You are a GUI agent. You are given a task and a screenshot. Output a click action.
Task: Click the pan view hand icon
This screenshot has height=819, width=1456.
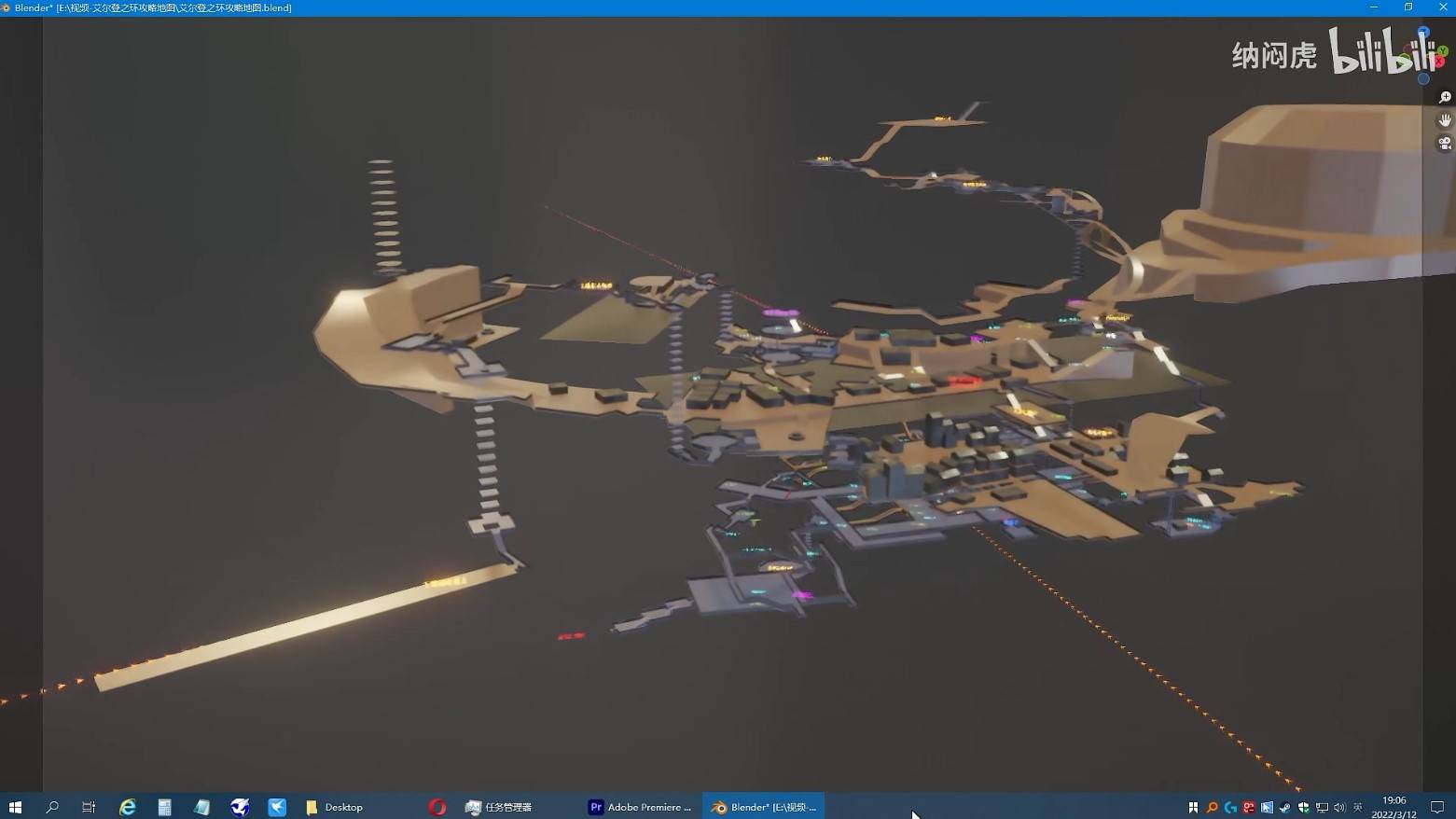point(1445,120)
